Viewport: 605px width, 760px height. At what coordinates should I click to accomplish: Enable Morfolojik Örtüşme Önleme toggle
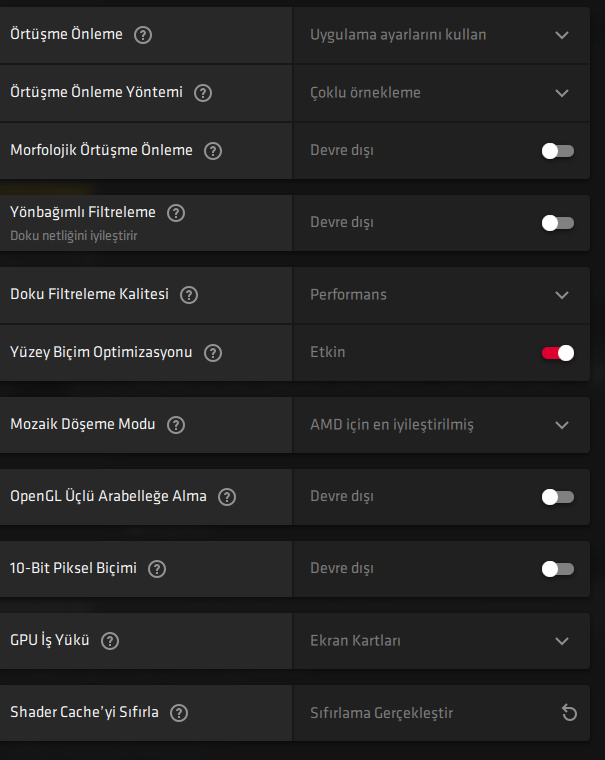coord(557,151)
